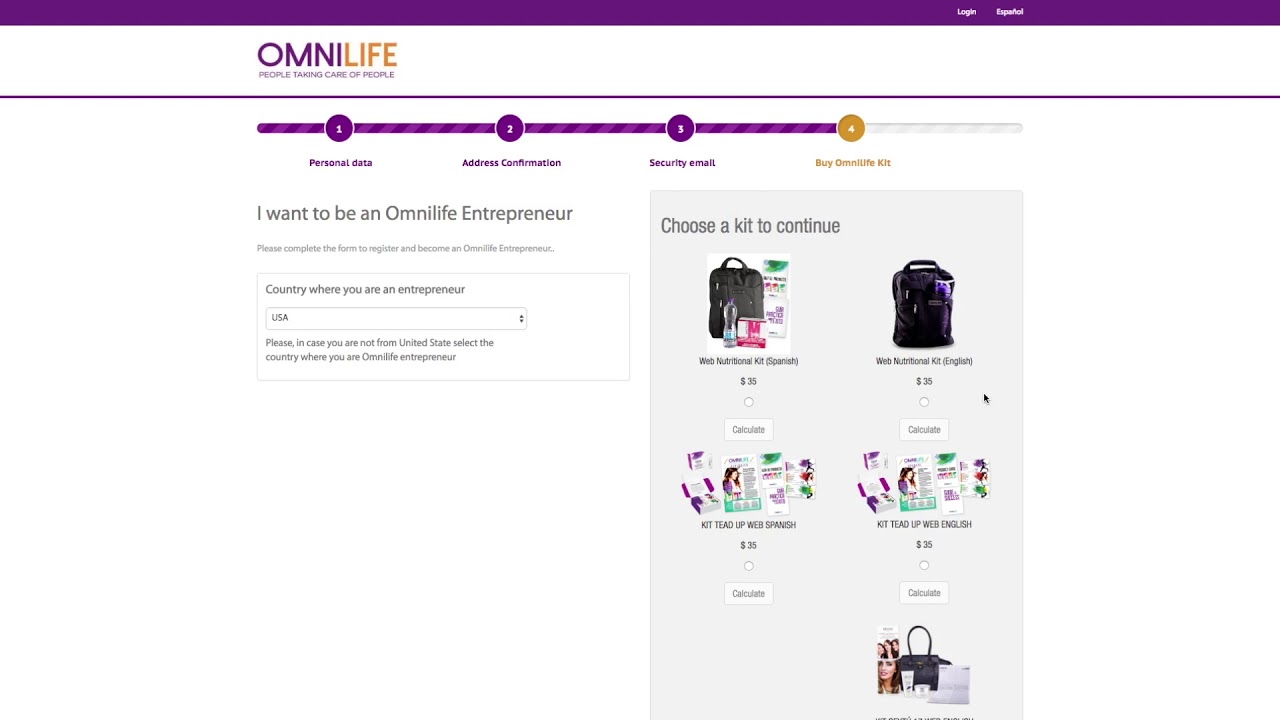Click the Address Confirmation step label

(x=511, y=163)
